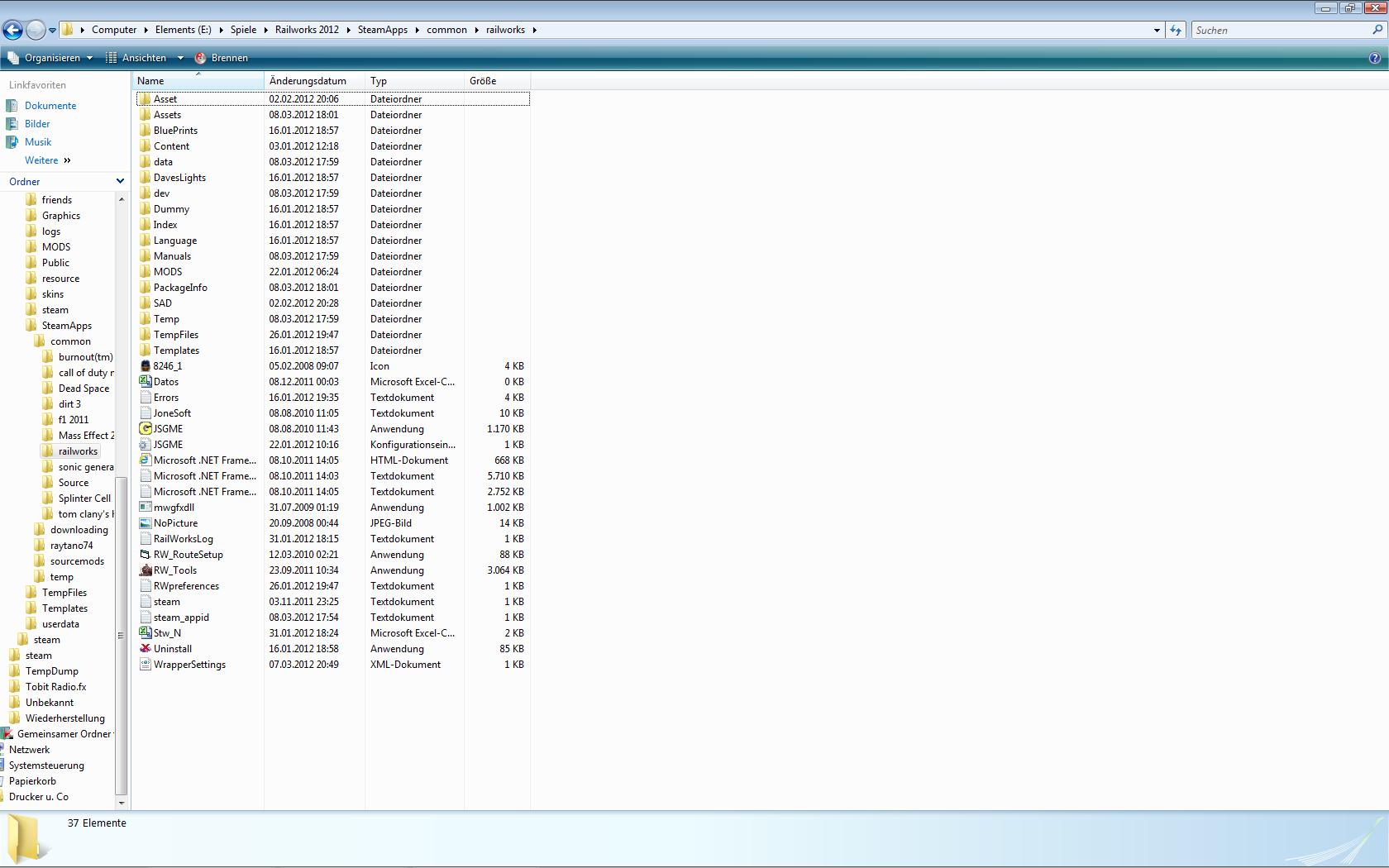Click the Back navigation arrow button

tap(12, 30)
